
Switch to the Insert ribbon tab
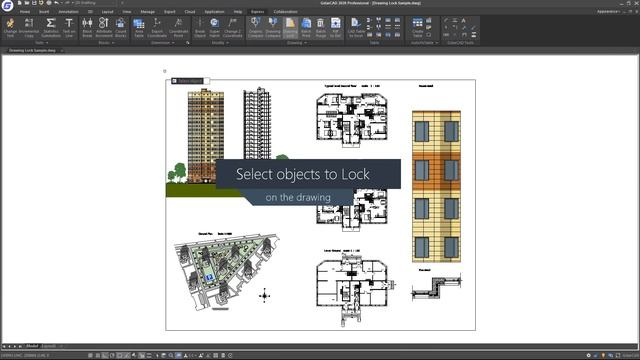(x=44, y=12)
